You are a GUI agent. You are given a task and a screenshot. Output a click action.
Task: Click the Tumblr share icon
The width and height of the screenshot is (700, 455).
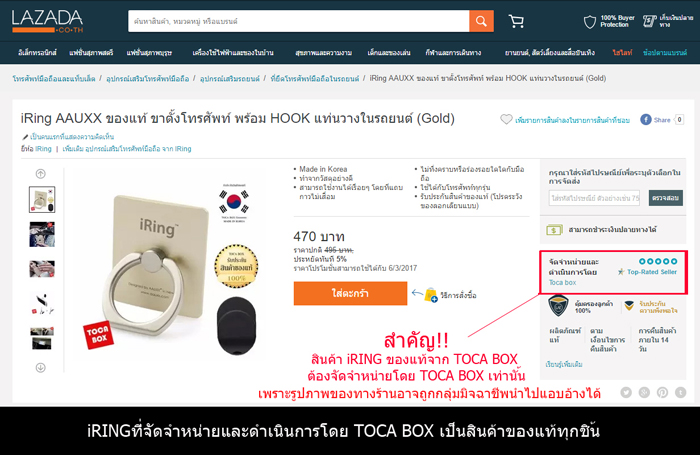[x=680, y=392]
